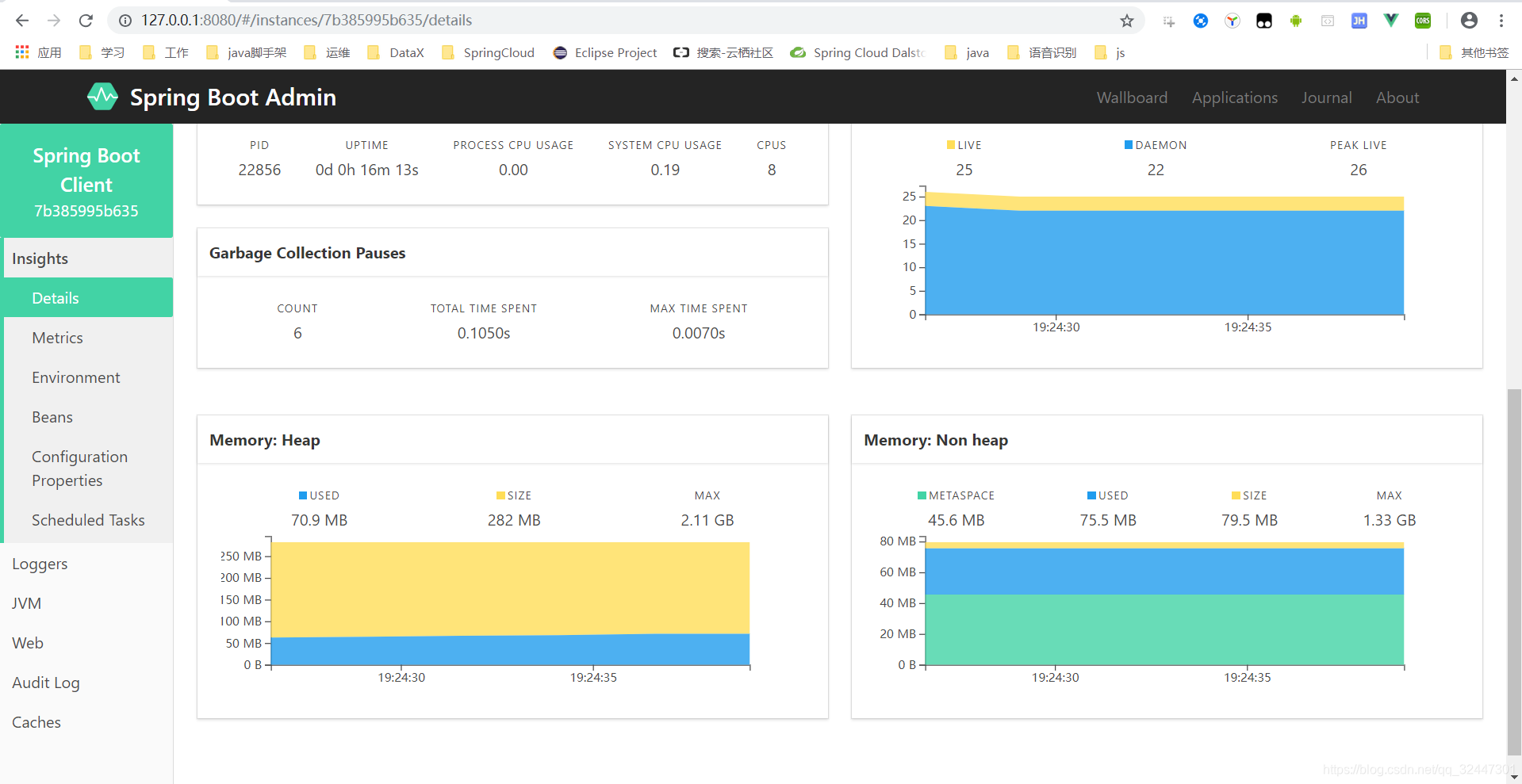Reload the current page
This screenshot has height=784, width=1522.
coord(86,21)
